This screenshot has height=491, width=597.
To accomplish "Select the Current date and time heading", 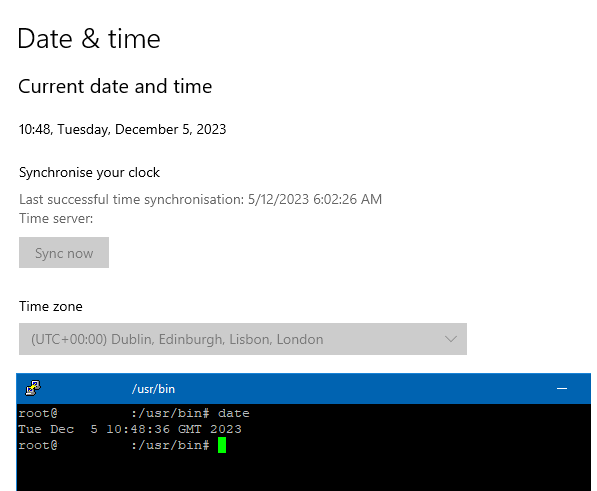I will coord(115,86).
